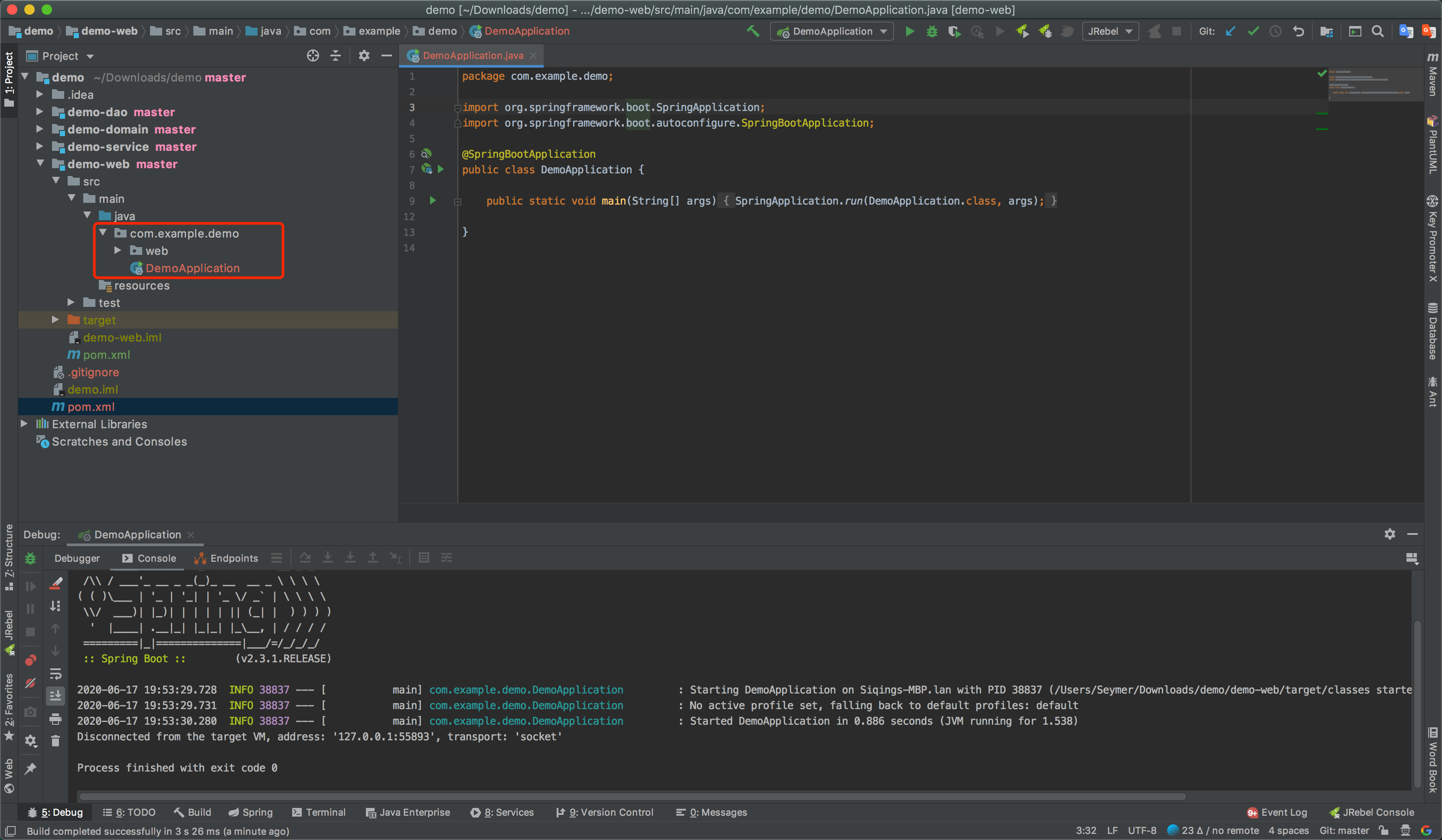Toggle mute breakpoints in debug panel
Image resolution: width=1442 pixels, height=840 pixels.
coord(30,683)
